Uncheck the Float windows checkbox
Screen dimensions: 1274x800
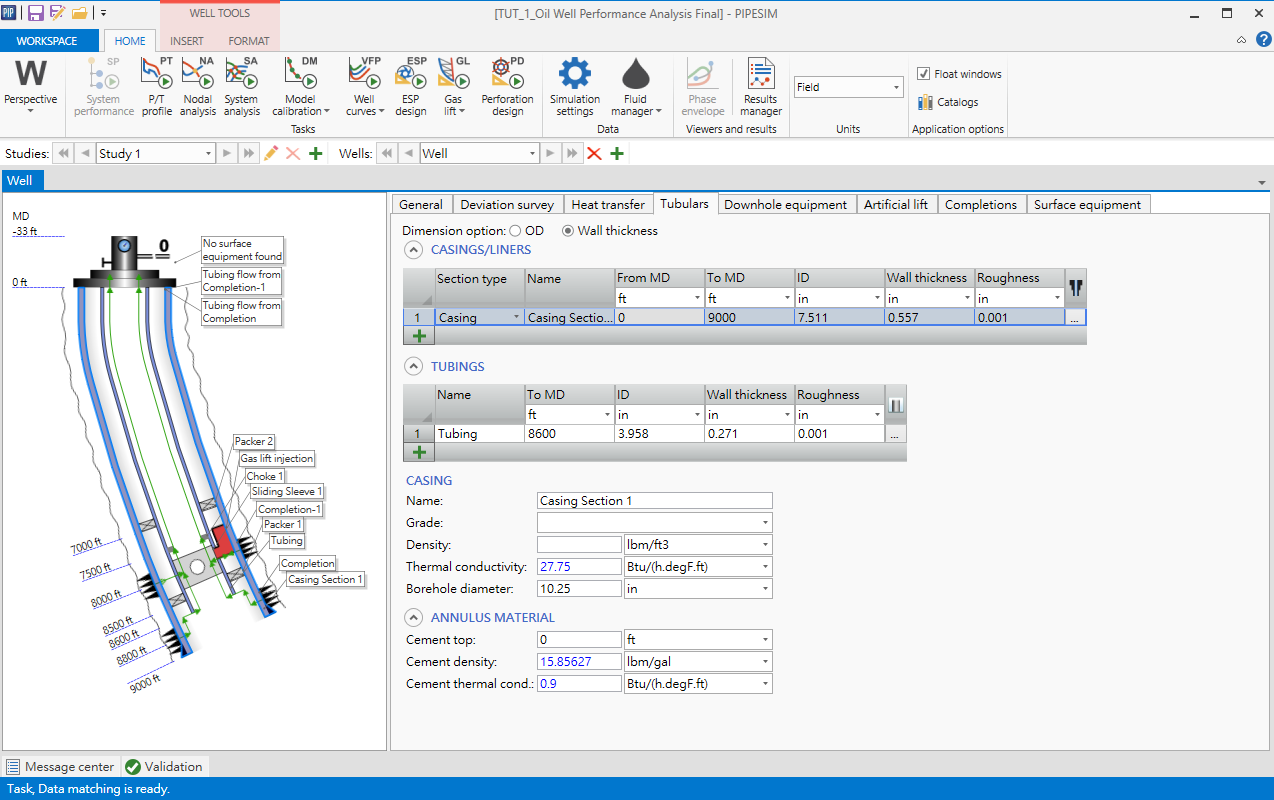click(x=924, y=74)
